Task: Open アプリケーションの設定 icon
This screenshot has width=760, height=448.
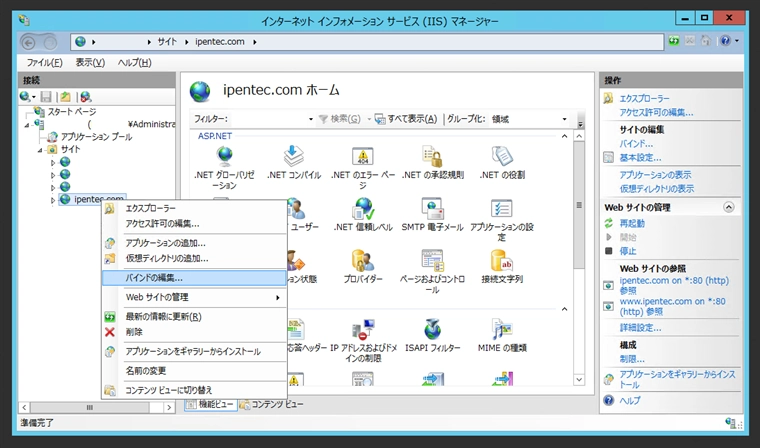Action: point(502,219)
